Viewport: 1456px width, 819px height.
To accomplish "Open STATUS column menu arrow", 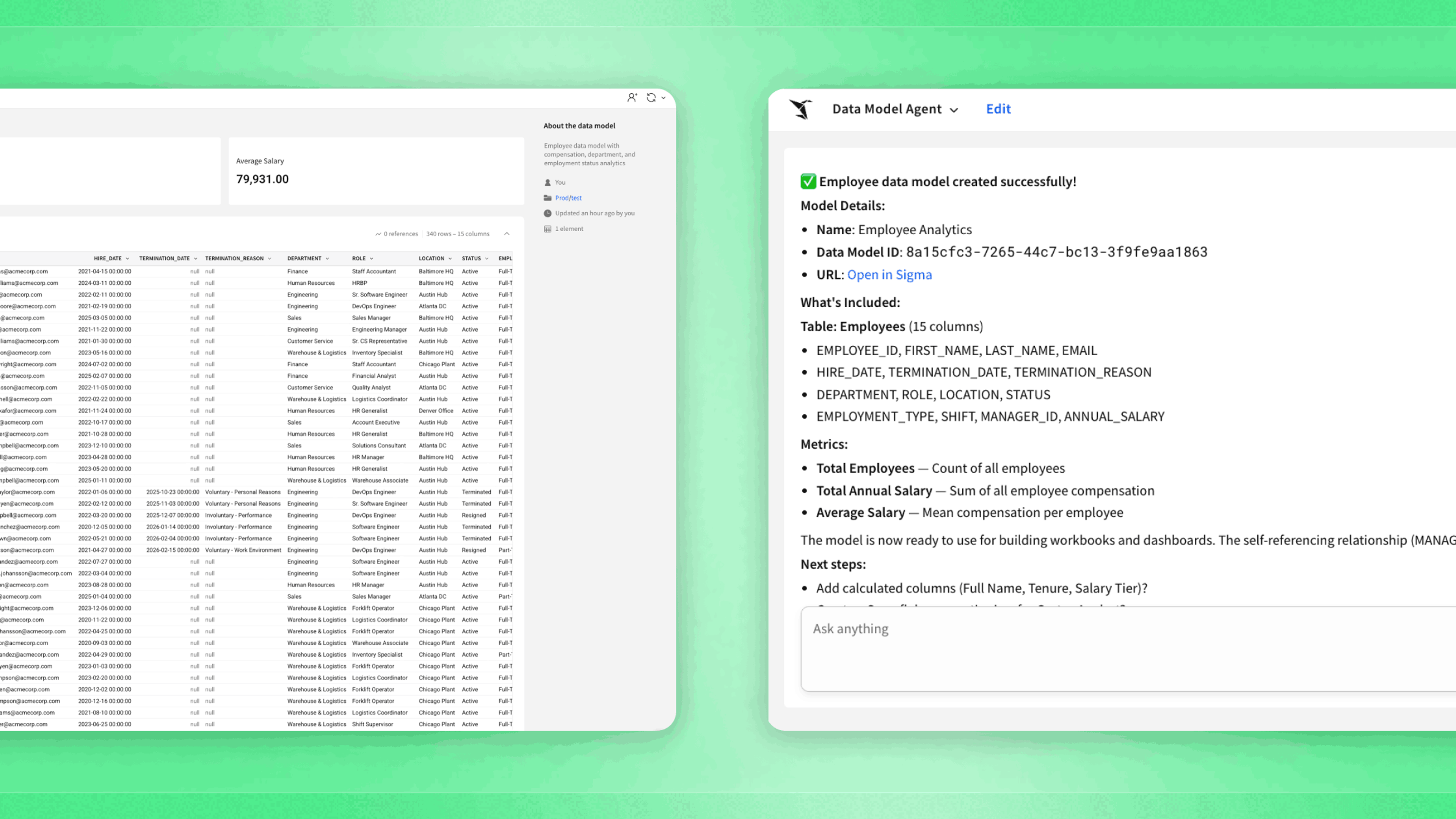I will [486, 259].
